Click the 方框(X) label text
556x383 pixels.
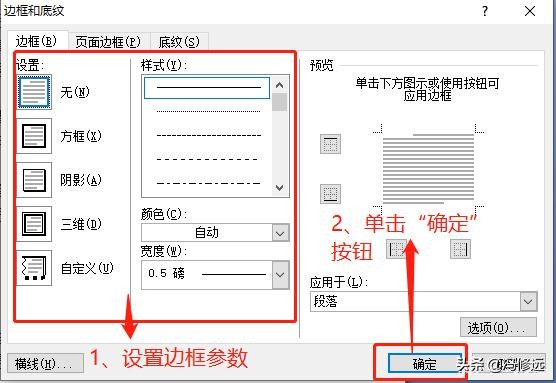[81, 136]
